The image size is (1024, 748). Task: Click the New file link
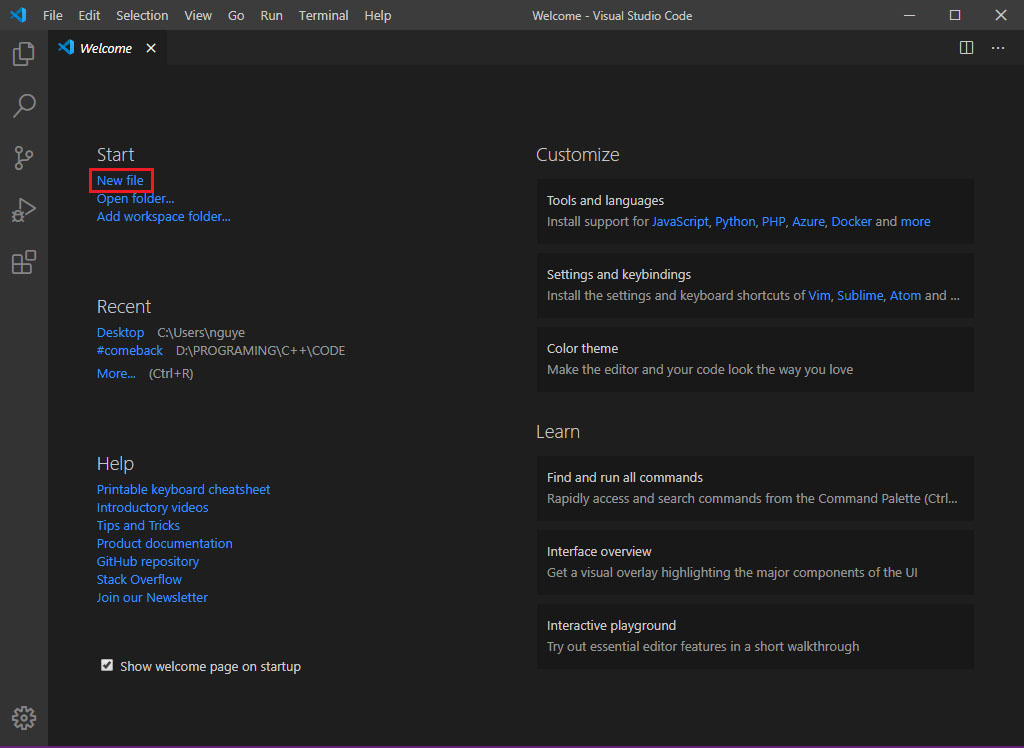click(120, 181)
